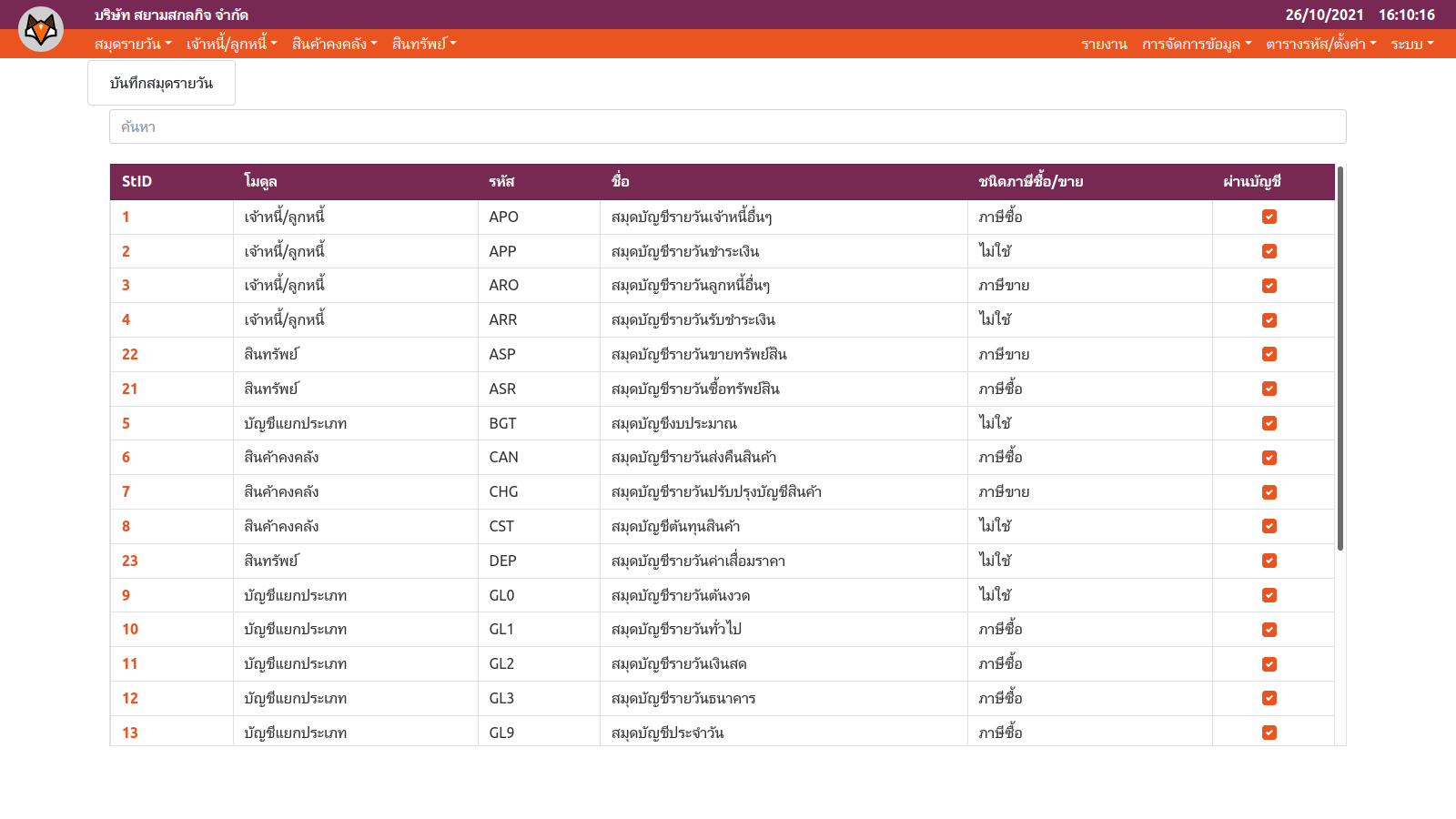Open StID 23 entry
Screen dimensions: 1456x819
point(130,561)
